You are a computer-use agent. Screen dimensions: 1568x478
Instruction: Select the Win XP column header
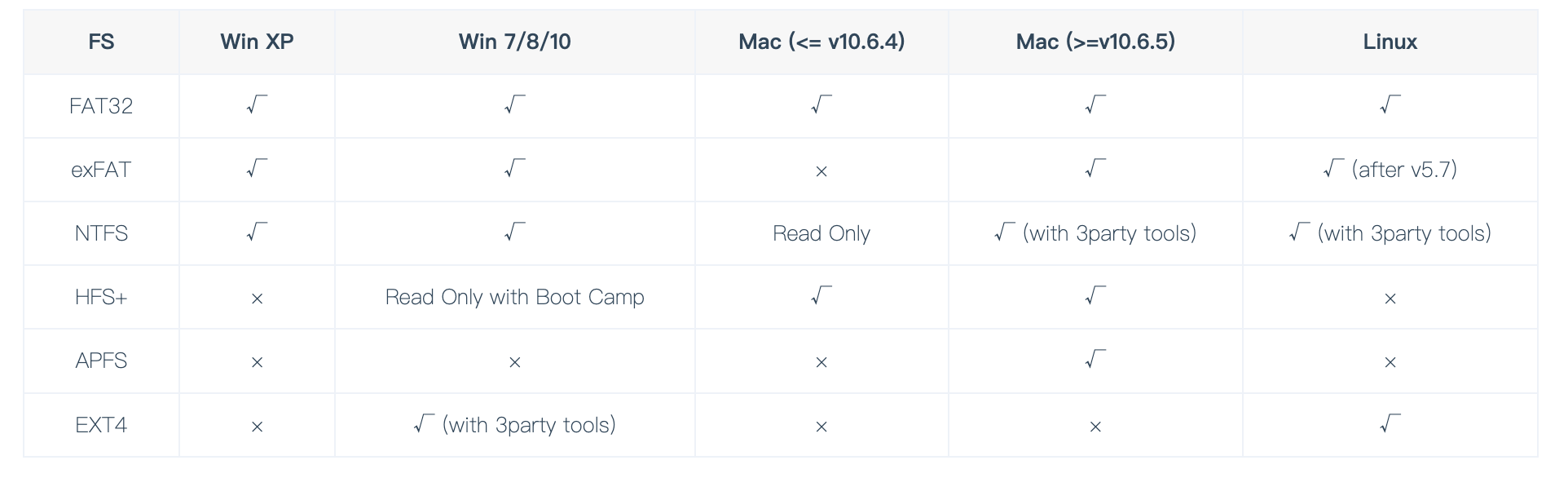[x=257, y=42]
